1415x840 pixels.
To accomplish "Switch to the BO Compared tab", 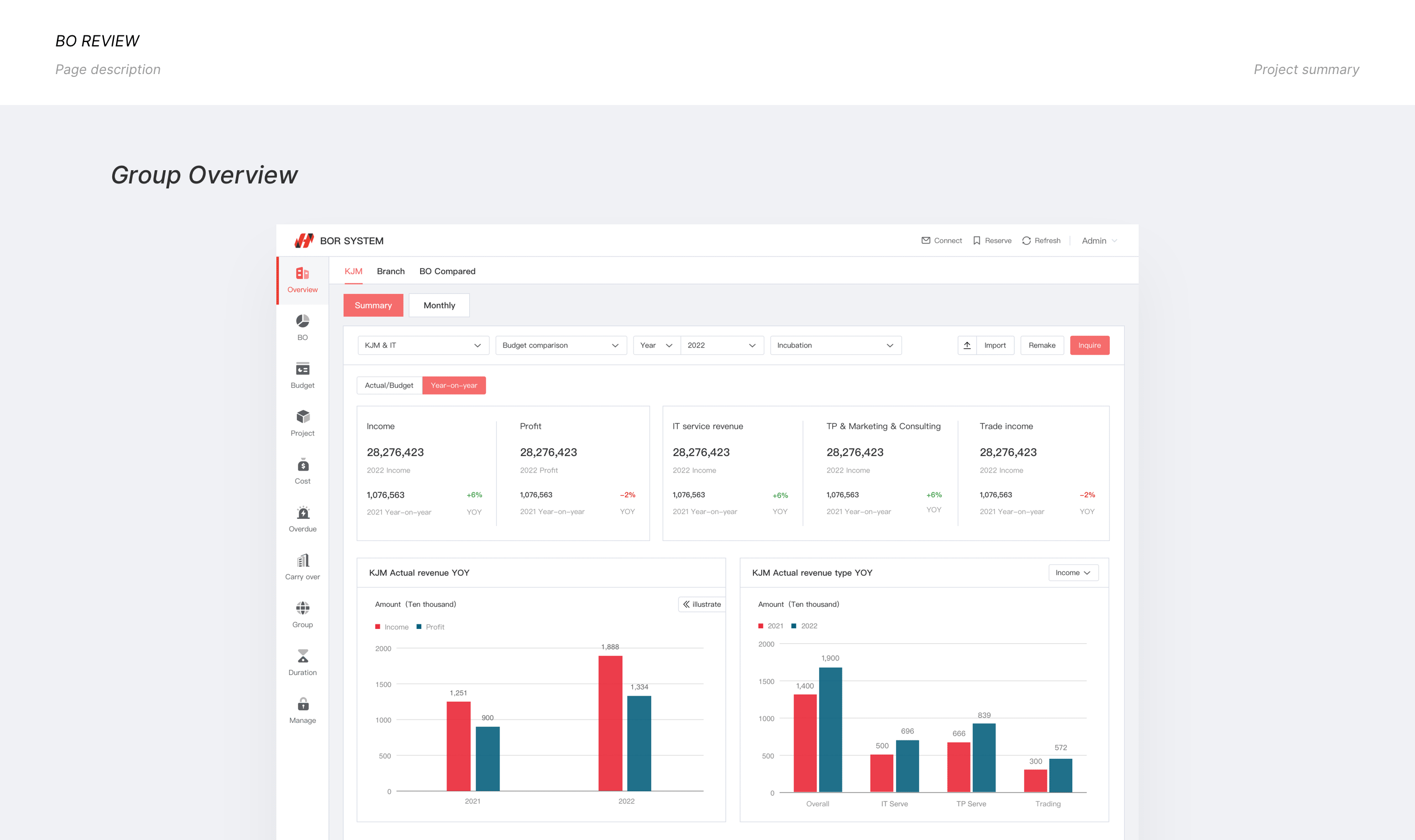I will point(447,271).
